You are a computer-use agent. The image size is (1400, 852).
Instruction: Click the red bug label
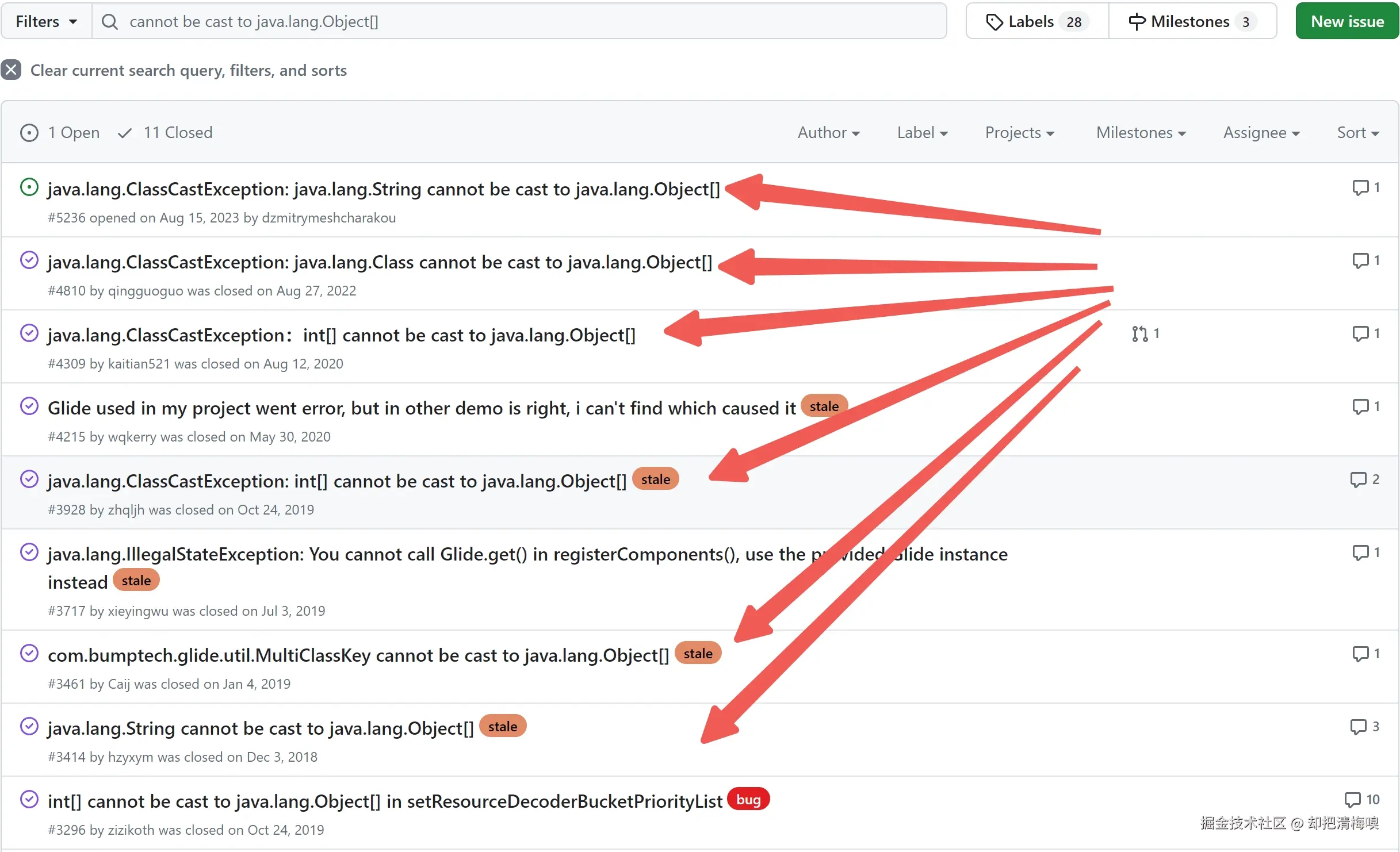click(x=748, y=800)
